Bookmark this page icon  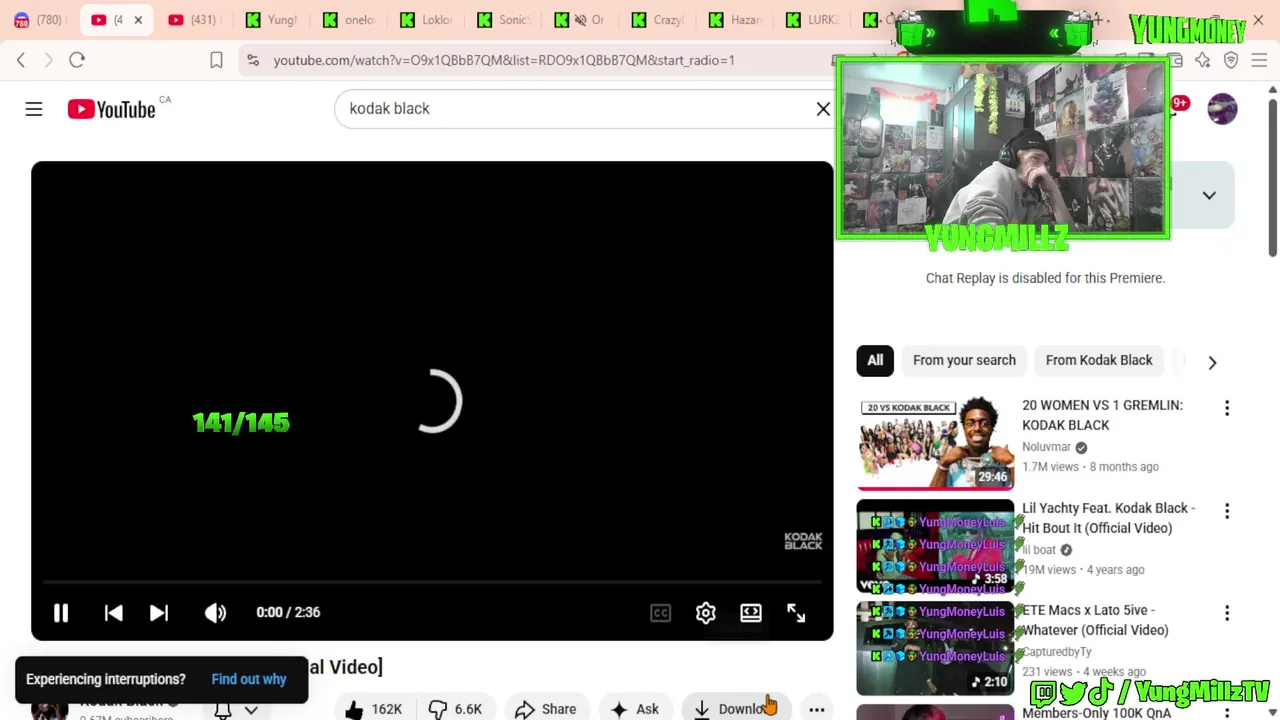216,60
